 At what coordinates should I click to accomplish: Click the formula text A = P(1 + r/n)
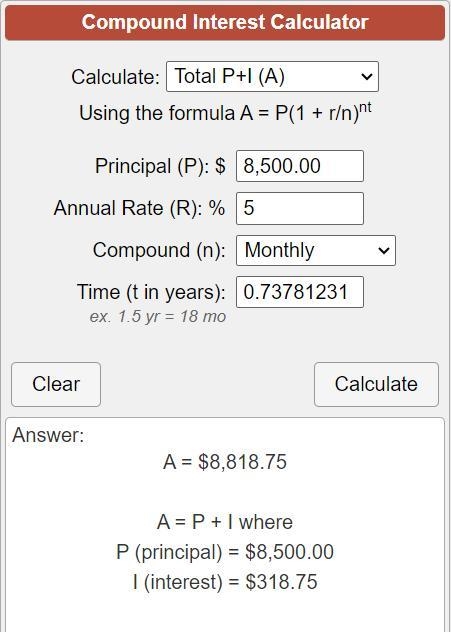[225, 112]
